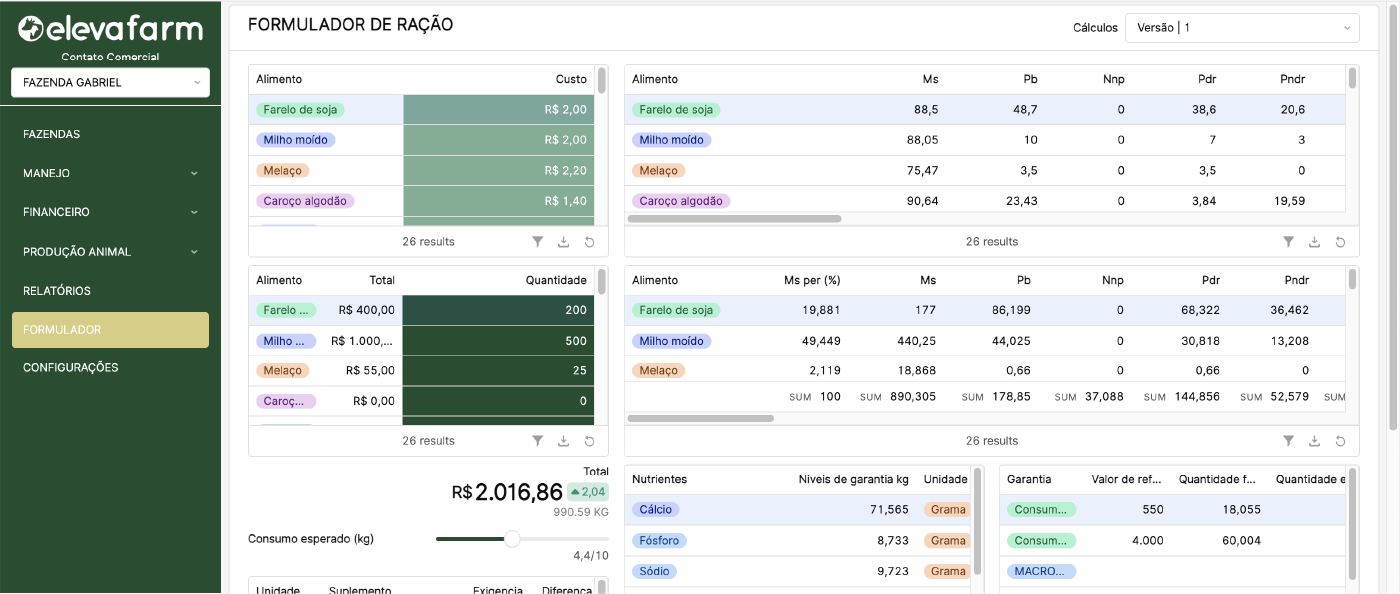The height and width of the screenshot is (594, 1400).
Task: Expand Produção Animal in the sidebar
Action: pyautogui.click(x=110, y=252)
